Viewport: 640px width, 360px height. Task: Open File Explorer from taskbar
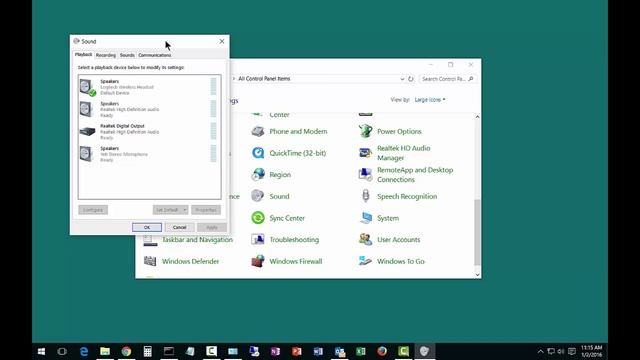click(x=105, y=351)
